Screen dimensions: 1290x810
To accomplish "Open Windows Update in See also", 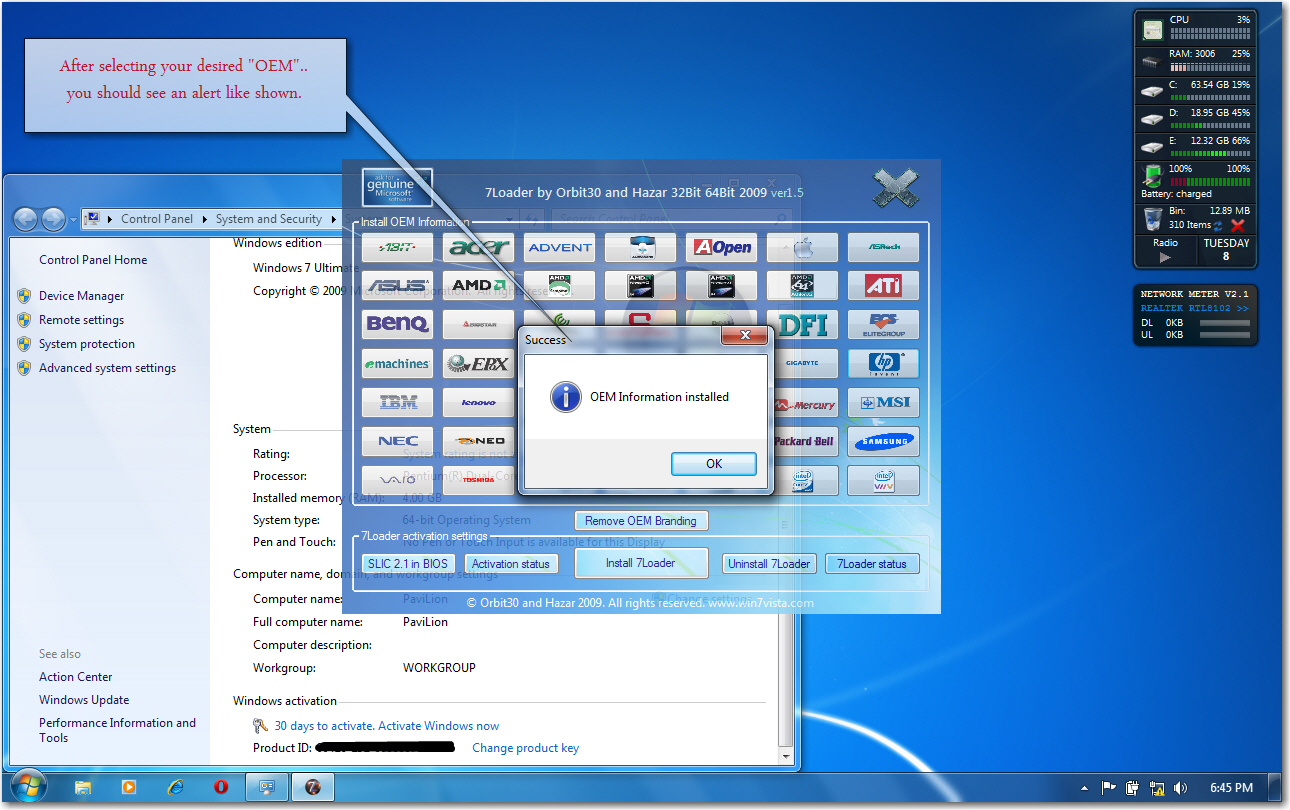I will click(84, 700).
